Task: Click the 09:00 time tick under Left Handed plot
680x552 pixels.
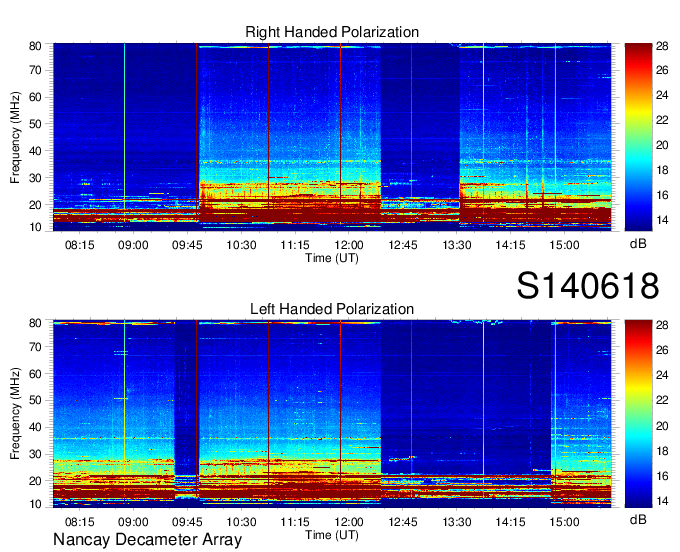Action: (133, 522)
